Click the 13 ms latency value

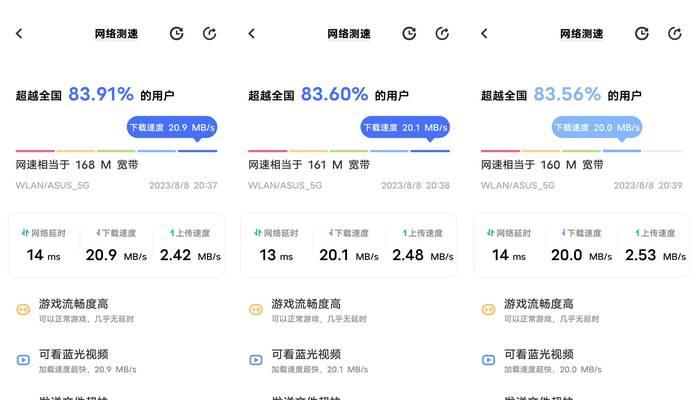276,255
